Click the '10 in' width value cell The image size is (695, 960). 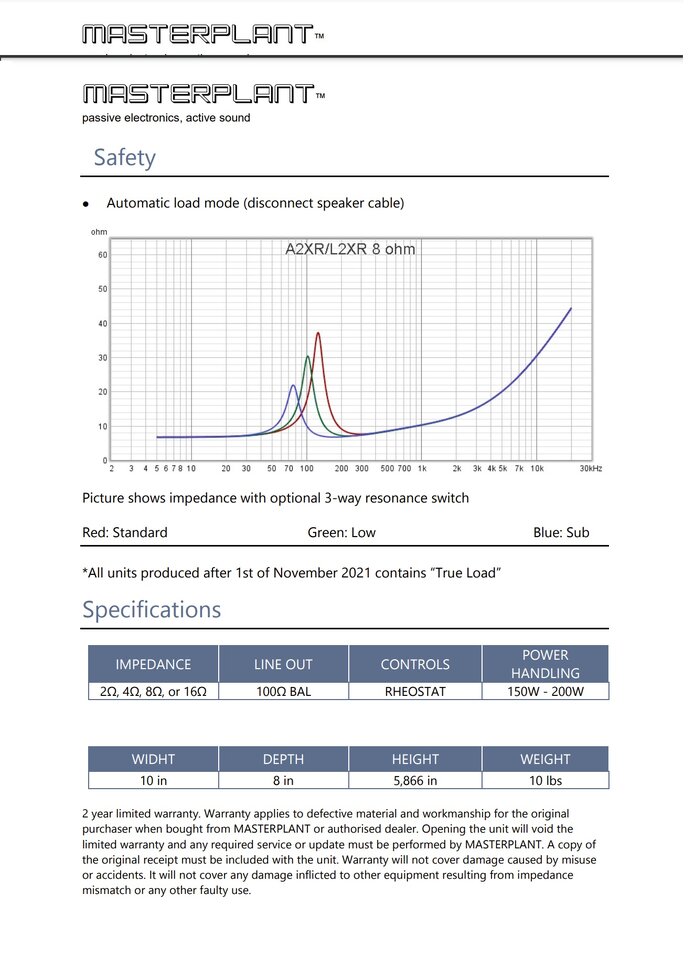(x=153, y=780)
